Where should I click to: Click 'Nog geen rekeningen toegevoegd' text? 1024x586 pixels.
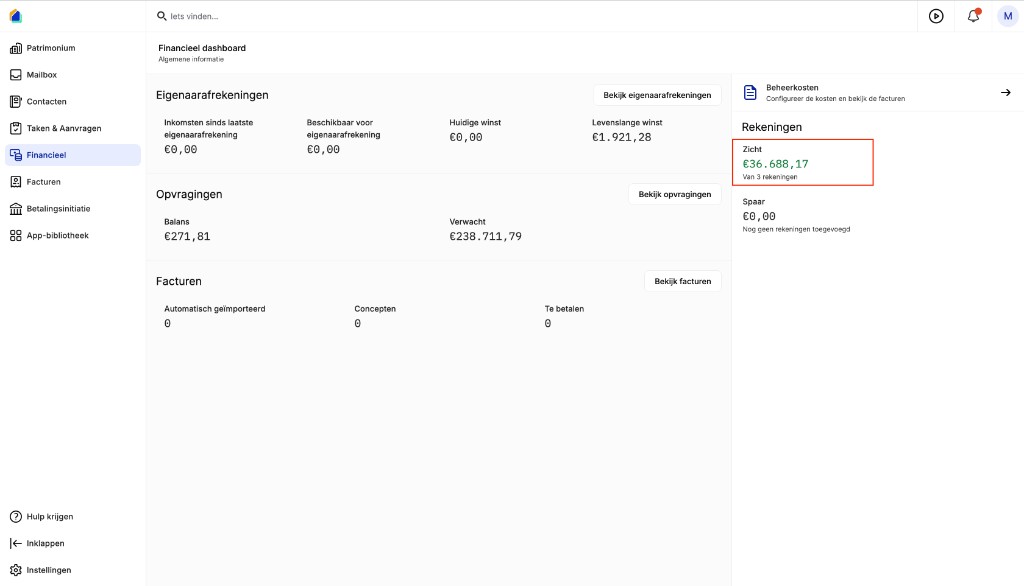pos(796,229)
